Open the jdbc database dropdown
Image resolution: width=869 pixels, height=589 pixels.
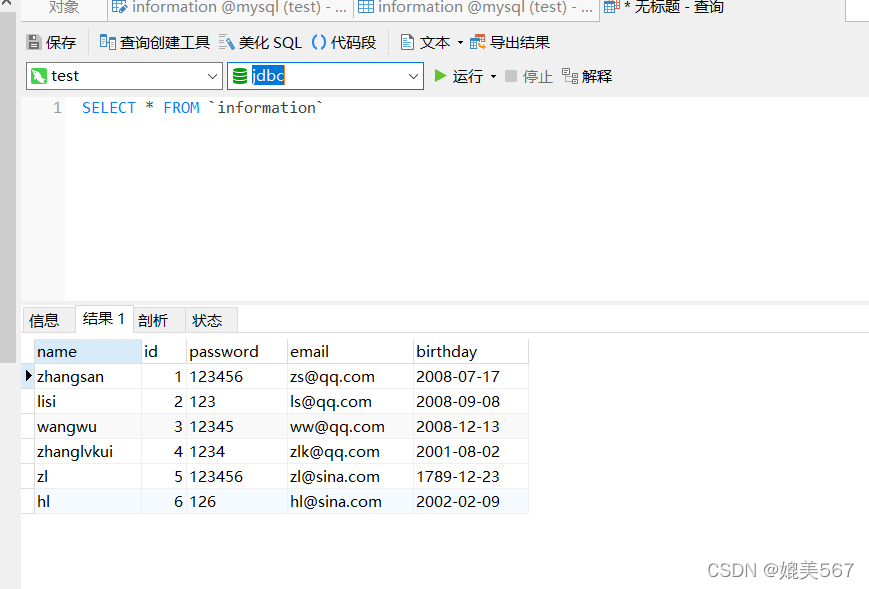413,75
